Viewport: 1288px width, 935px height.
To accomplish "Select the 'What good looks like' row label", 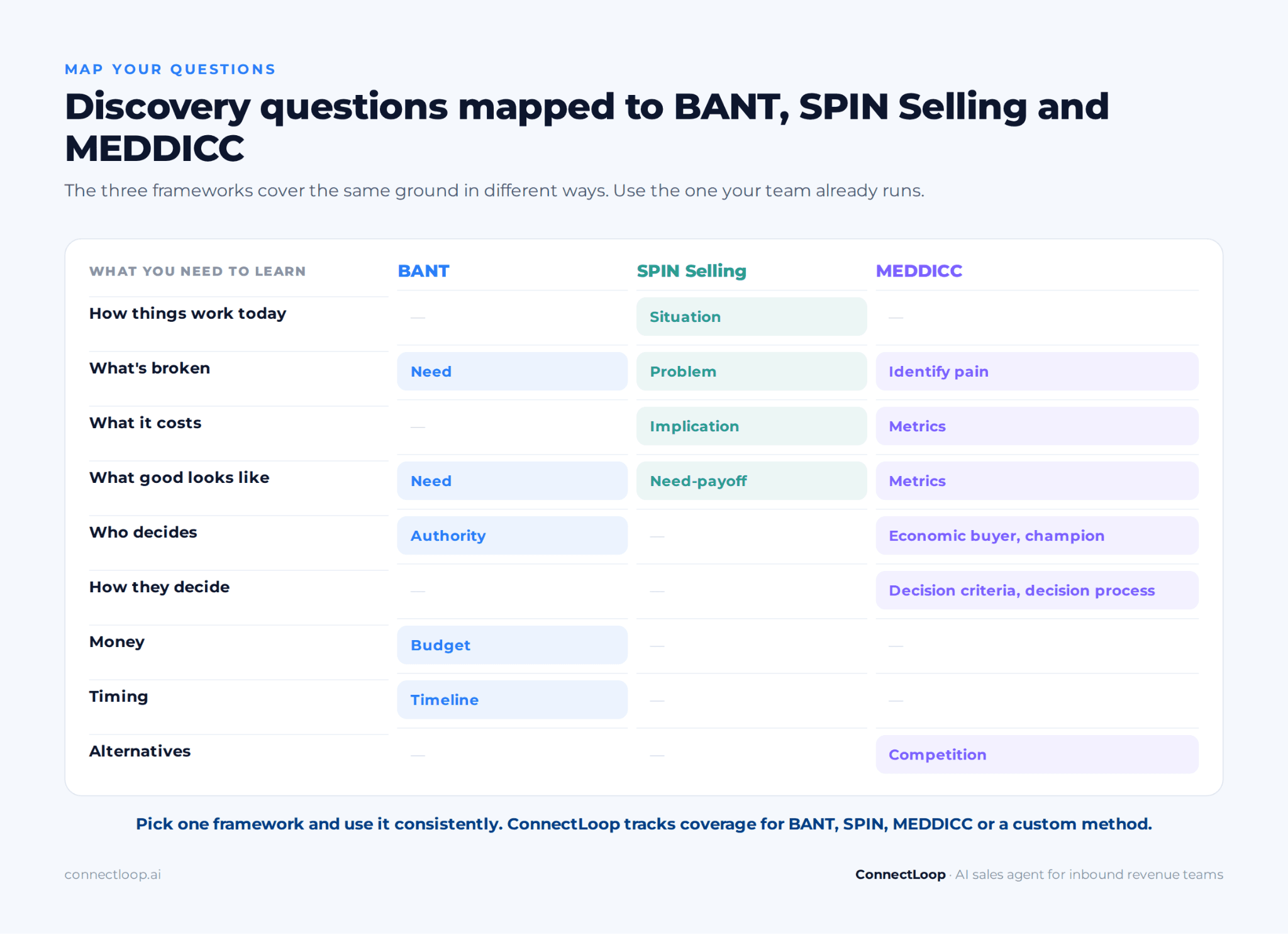I will pos(179,478).
